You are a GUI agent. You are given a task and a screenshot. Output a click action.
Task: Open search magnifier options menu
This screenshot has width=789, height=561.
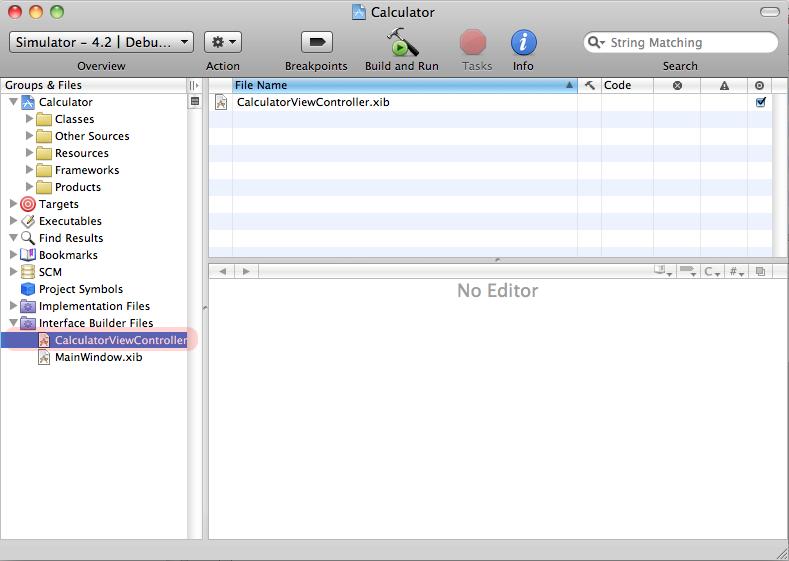point(596,43)
